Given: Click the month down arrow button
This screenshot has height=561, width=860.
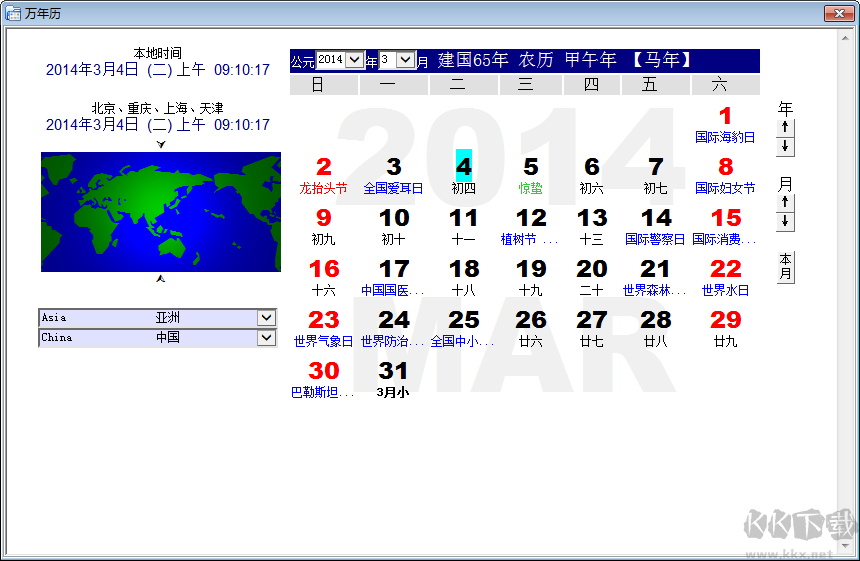Looking at the screenshot, I should click(785, 222).
